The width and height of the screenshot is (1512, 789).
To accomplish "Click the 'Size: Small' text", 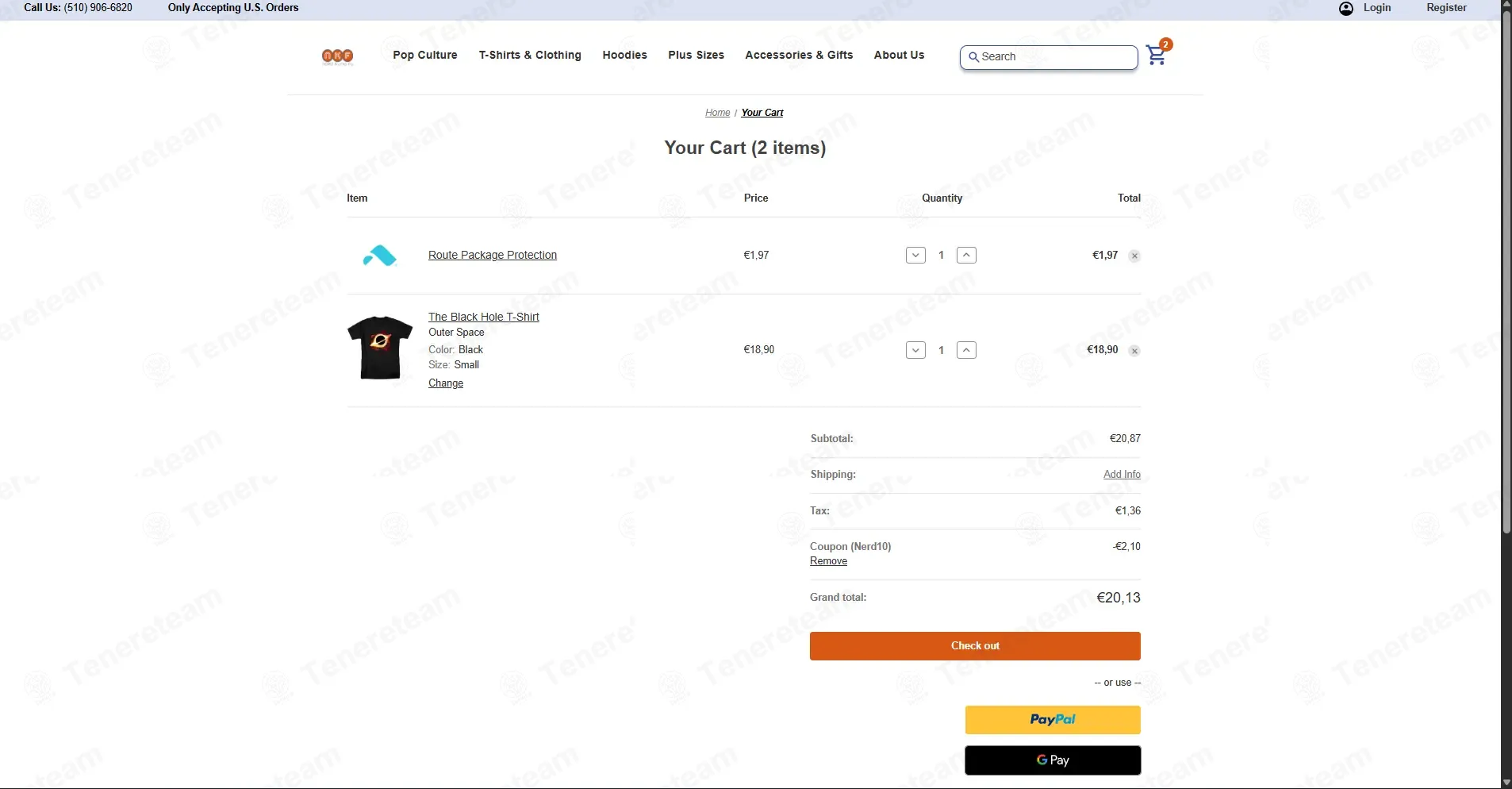I will pos(454,365).
